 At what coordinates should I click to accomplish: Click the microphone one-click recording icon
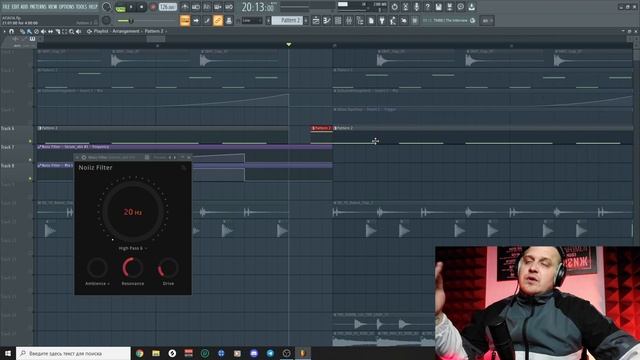(416, 7)
